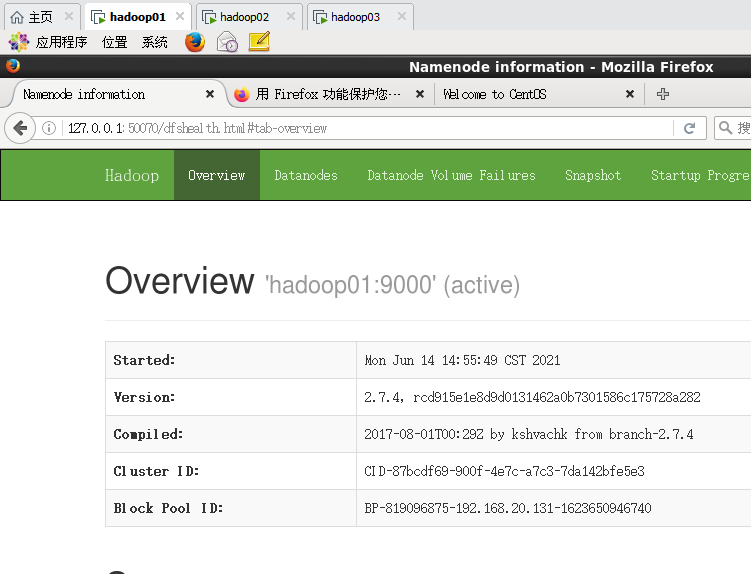Screen dimensions: 751x574
Task: Open the Overview navigation tab
Action: point(216,175)
